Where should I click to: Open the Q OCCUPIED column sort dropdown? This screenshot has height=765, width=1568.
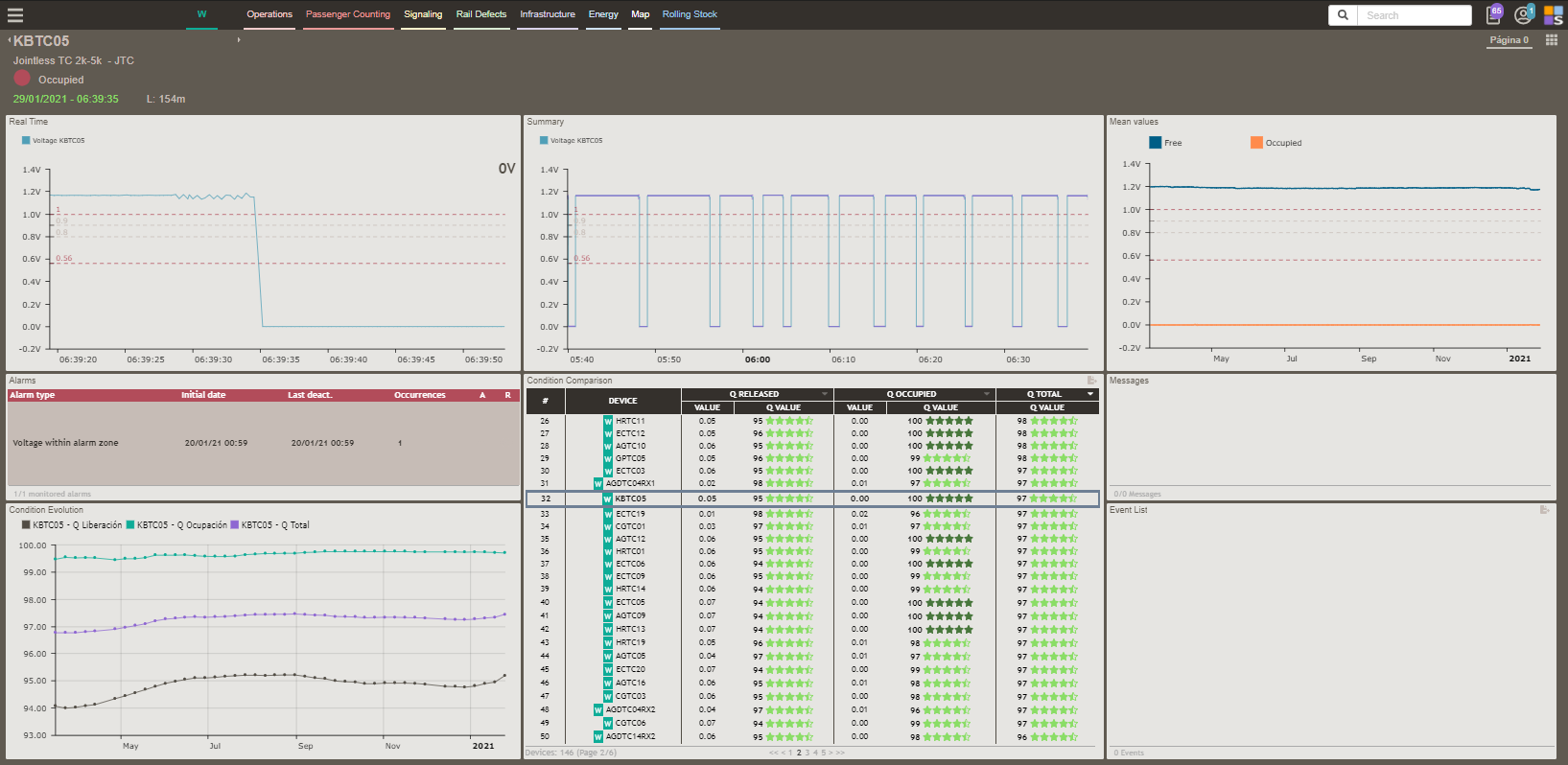(x=987, y=394)
